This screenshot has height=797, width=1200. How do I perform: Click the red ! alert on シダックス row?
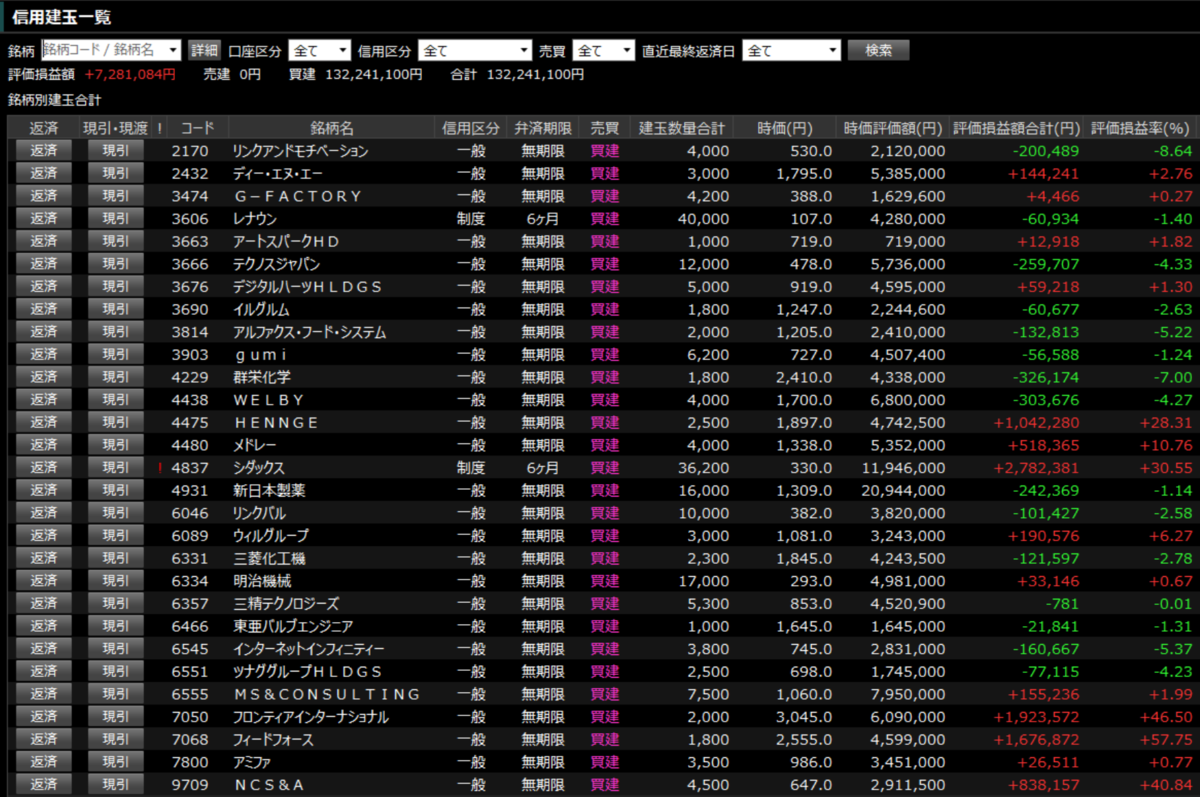click(x=160, y=468)
